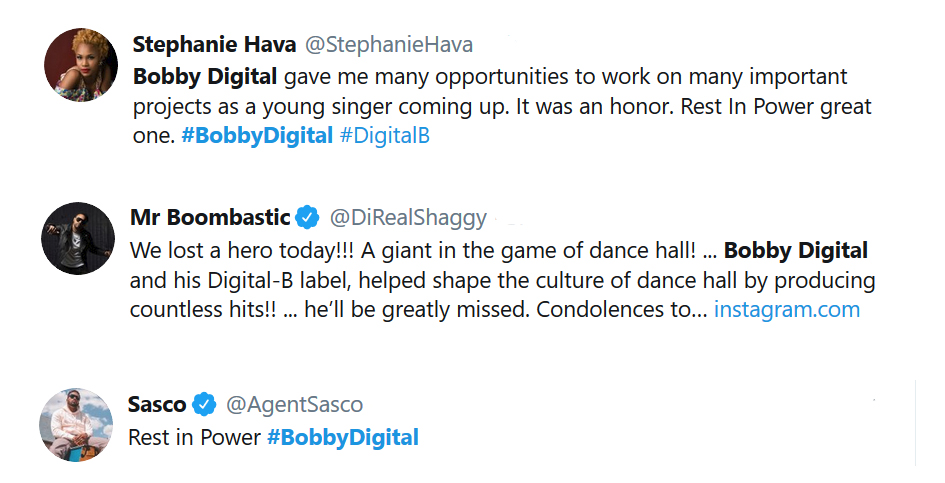Open the Sasco display name
The height and width of the screenshot is (483, 945).
click(157, 404)
